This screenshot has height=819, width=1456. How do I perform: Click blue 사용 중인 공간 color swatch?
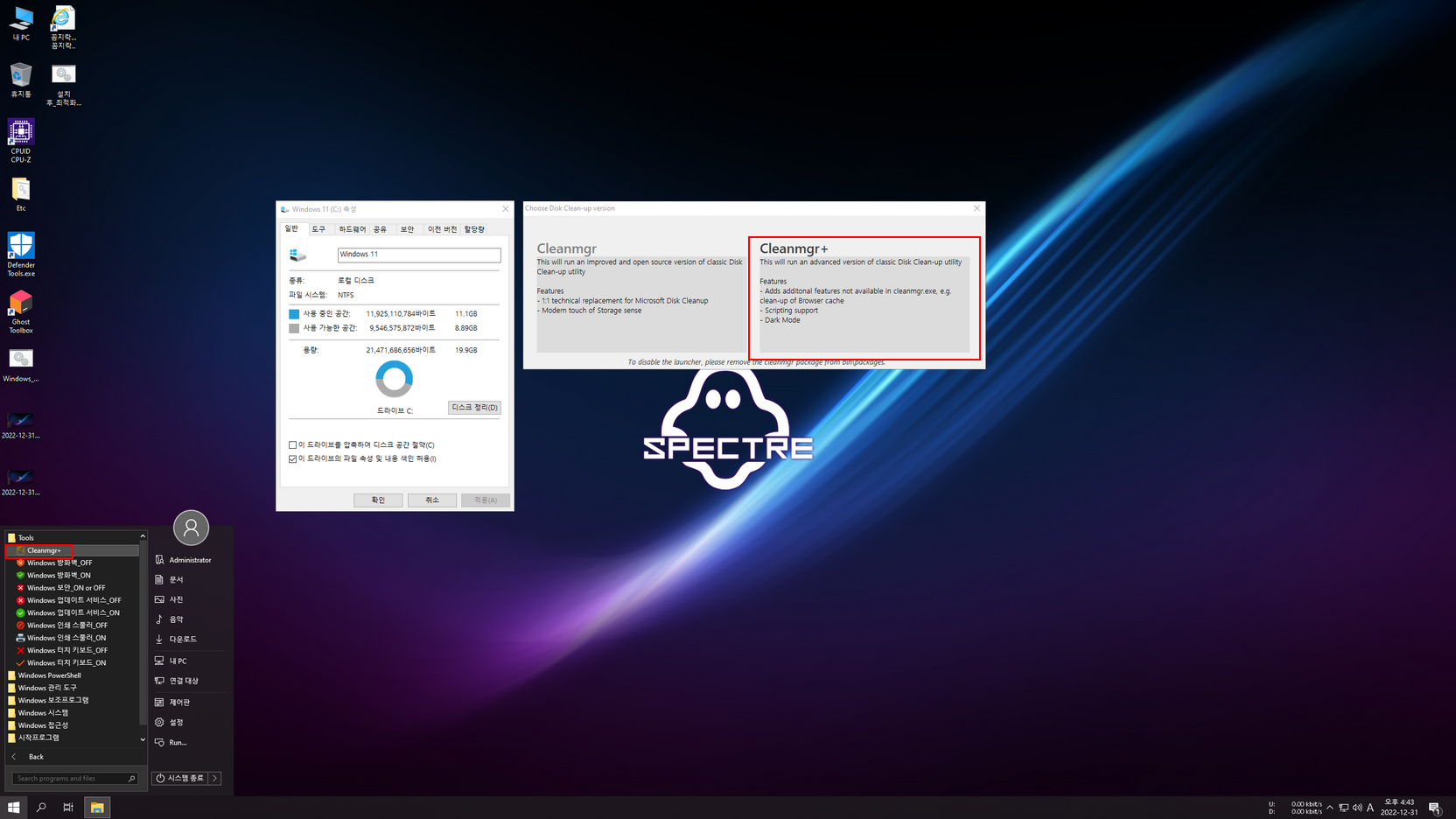click(x=294, y=314)
